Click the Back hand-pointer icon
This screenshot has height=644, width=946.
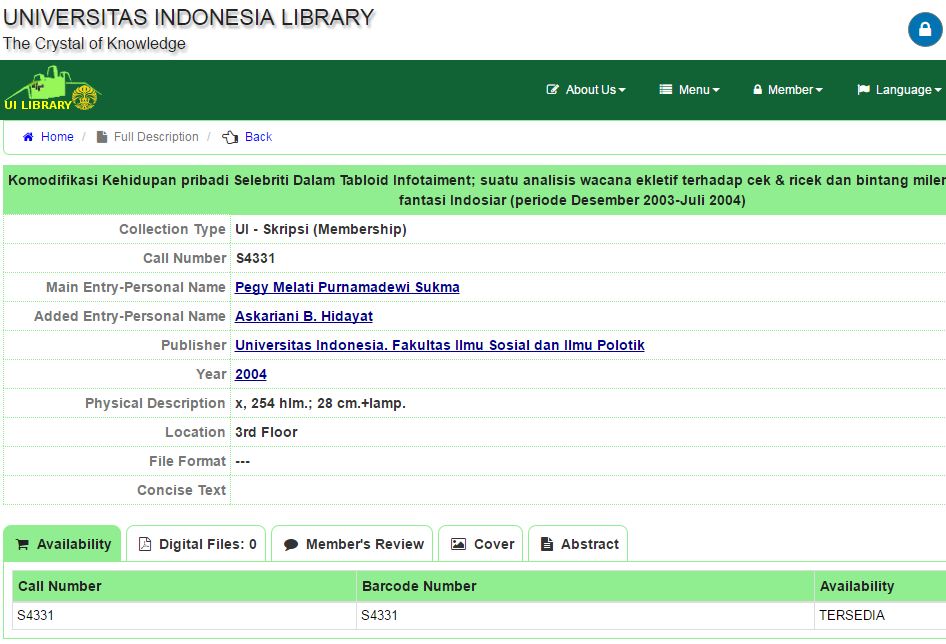tap(230, 137)
